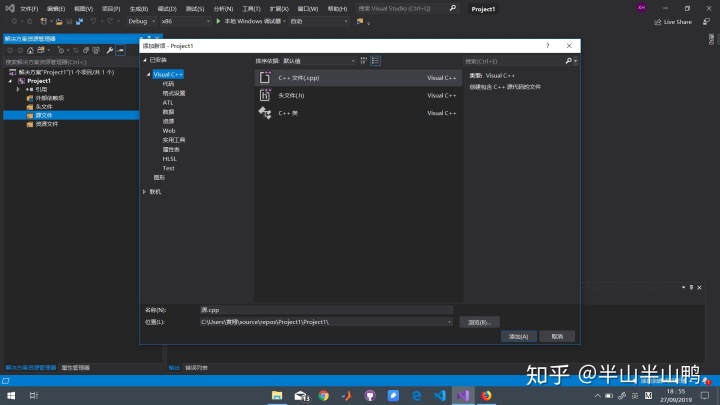
Task: Click Solution Explorer sync refresh icon
Action: tap(75, 50)
